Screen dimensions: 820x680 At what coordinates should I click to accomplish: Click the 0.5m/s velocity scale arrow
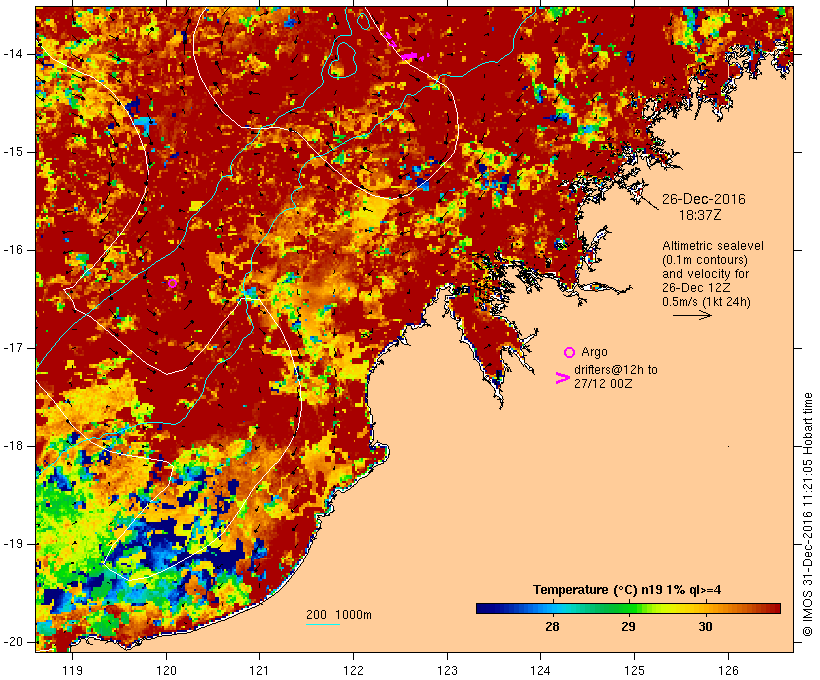692,315
